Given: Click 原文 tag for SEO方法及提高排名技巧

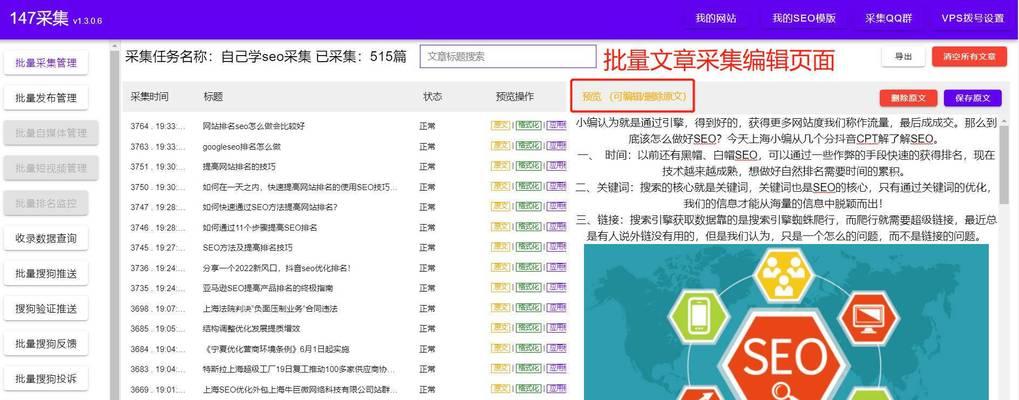Looking at the screenshot, I should point(500,247).
